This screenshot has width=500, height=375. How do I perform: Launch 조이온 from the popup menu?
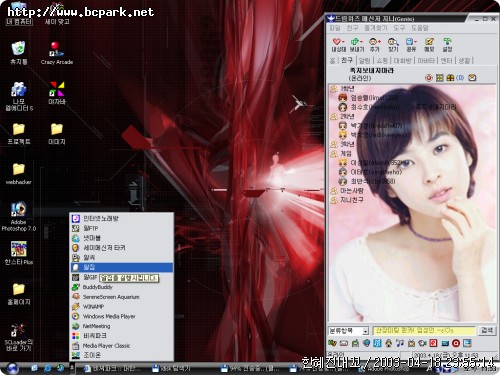[122, 355]
